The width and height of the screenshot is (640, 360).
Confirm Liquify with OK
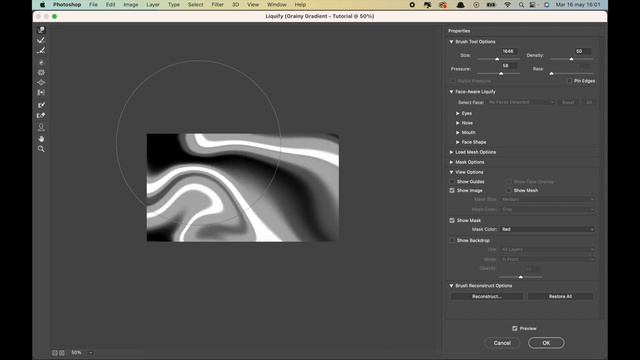click(x=546, y=343)
